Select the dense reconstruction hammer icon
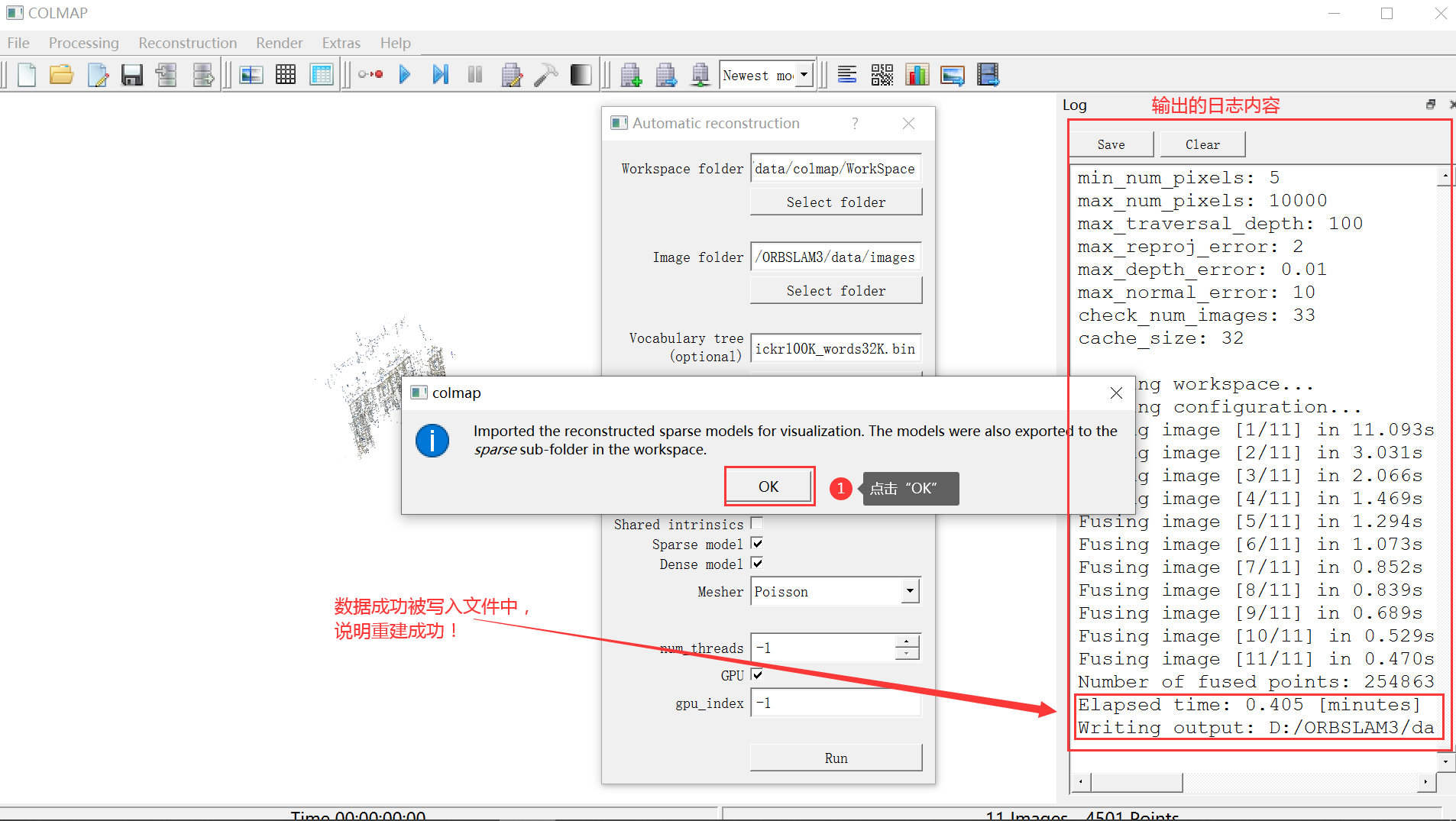This screenshot has width=1456, height=821. click(x=545, y=74)
